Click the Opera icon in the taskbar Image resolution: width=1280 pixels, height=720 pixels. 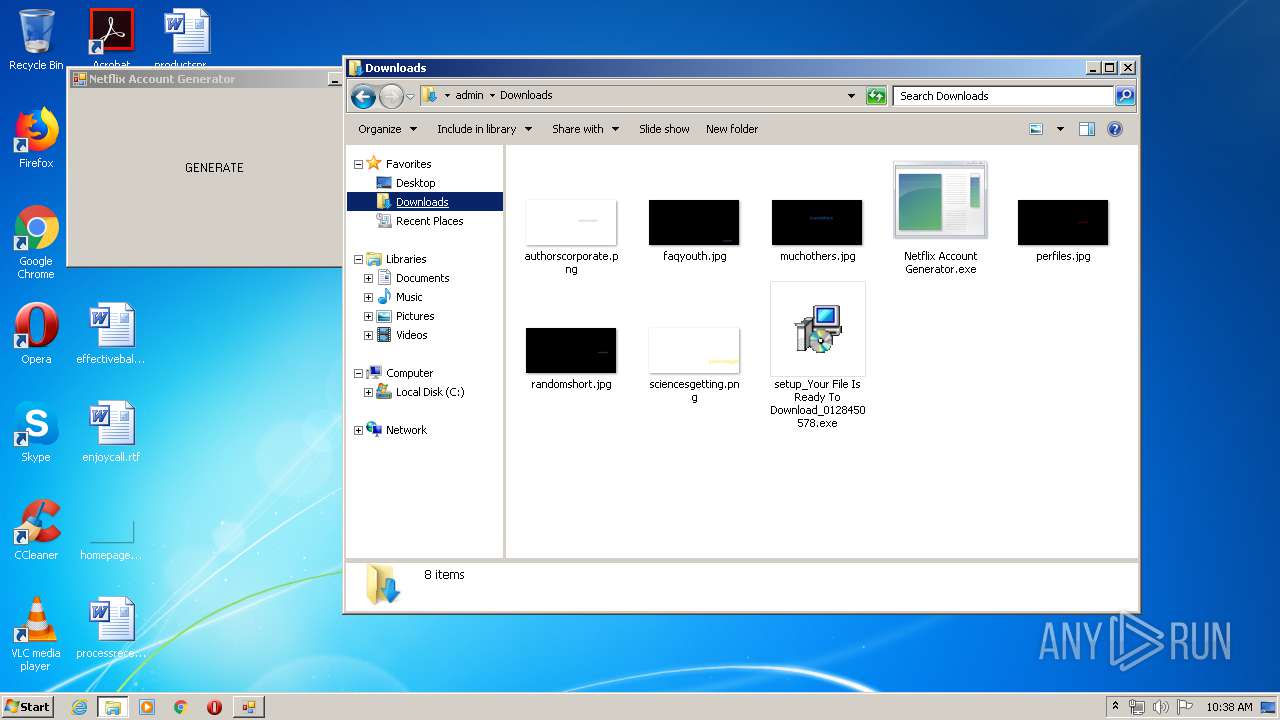(x=214, y=707)
